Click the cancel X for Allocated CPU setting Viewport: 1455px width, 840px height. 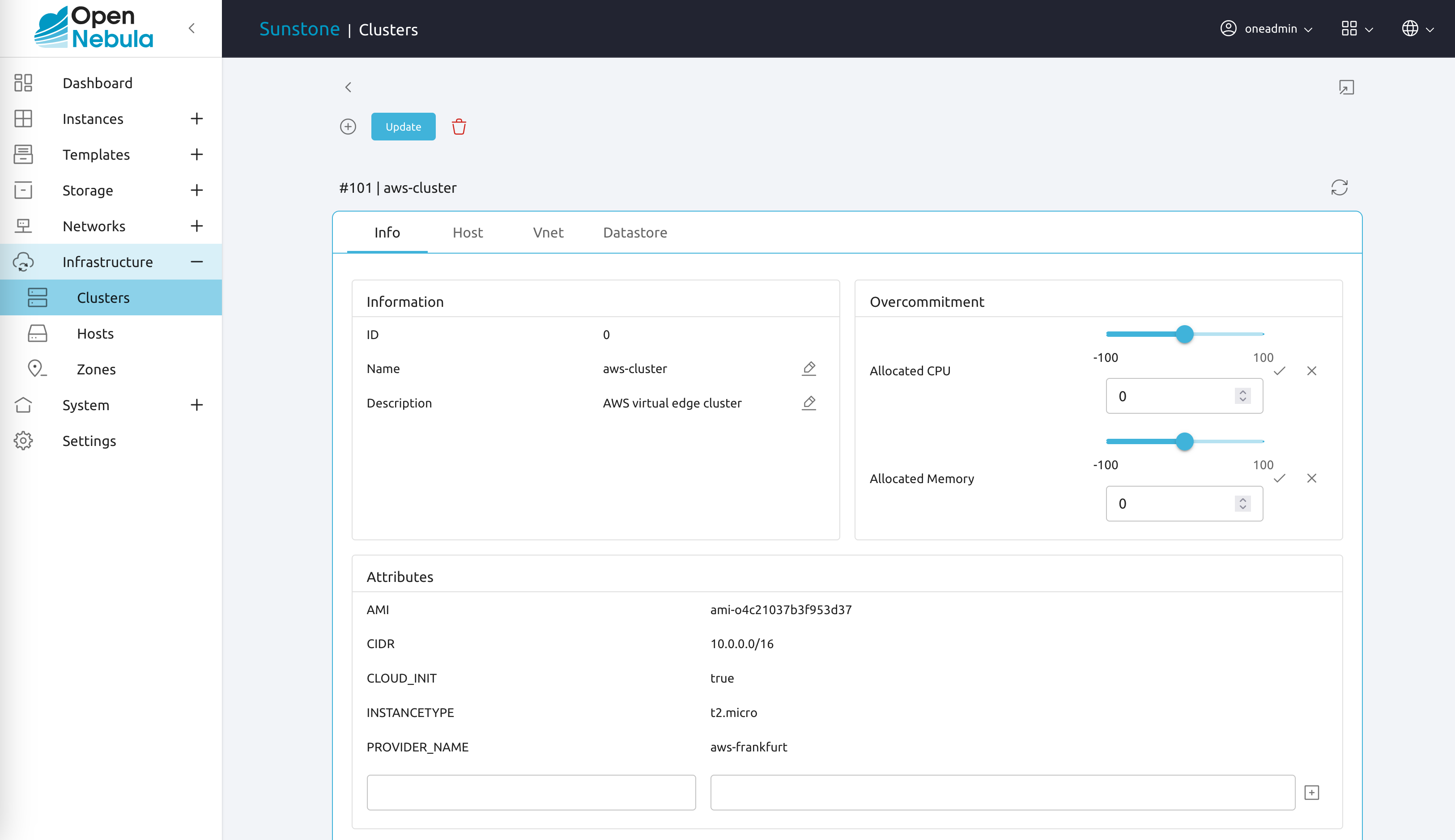pos(1312,370)
